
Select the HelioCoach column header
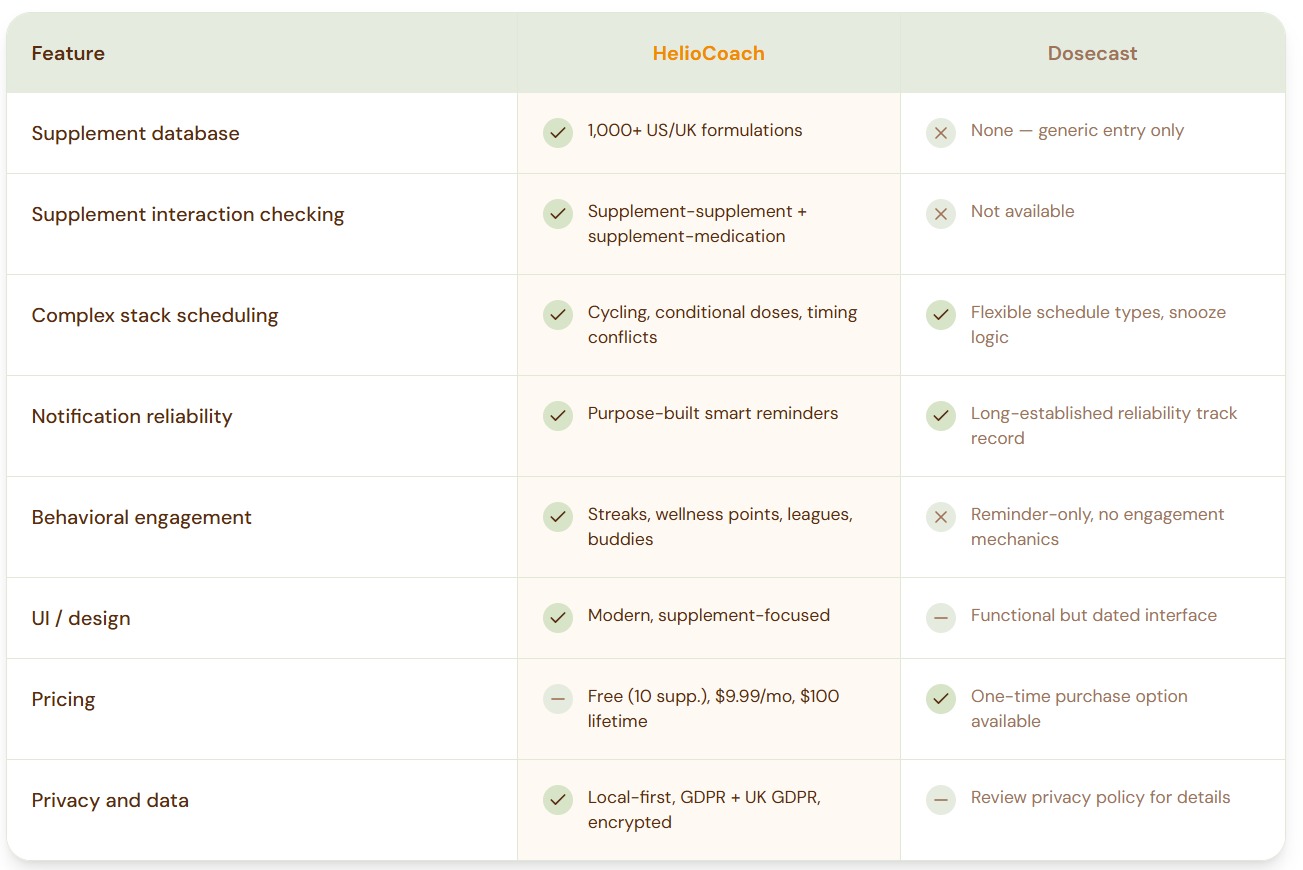coord(708,54)
